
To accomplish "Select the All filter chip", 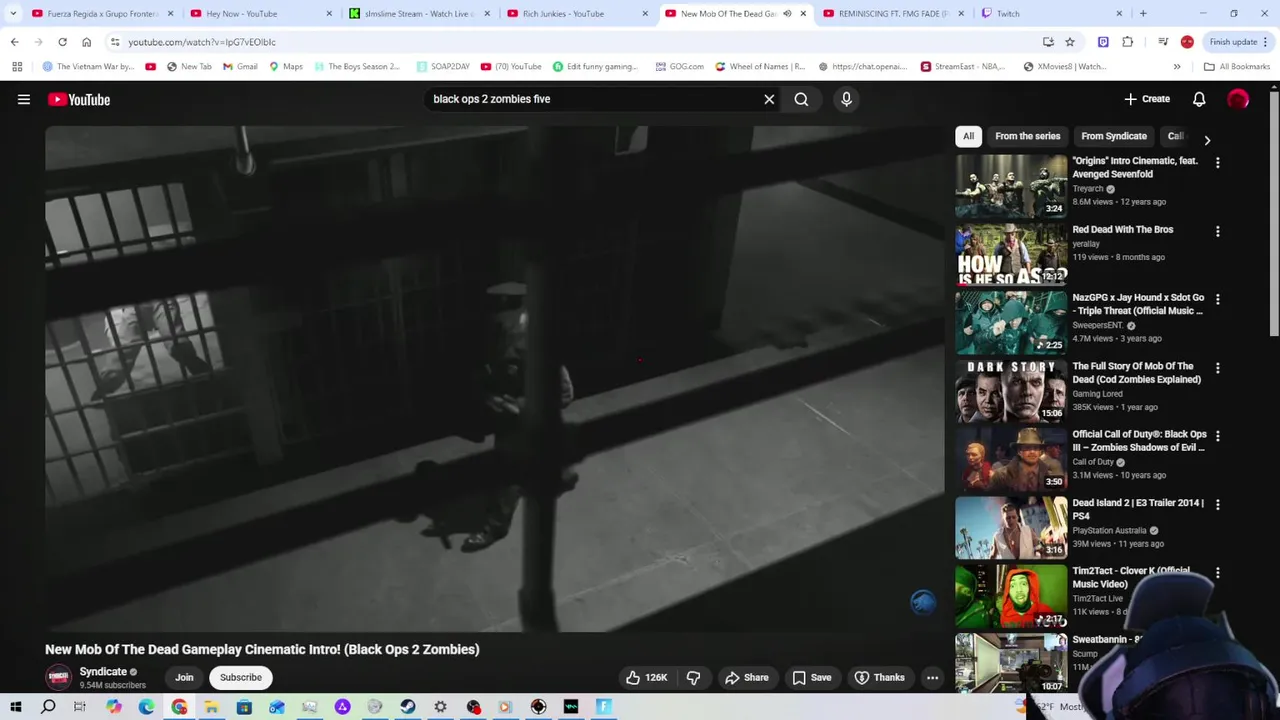I will pyautogui.click(x=968, y=136).
